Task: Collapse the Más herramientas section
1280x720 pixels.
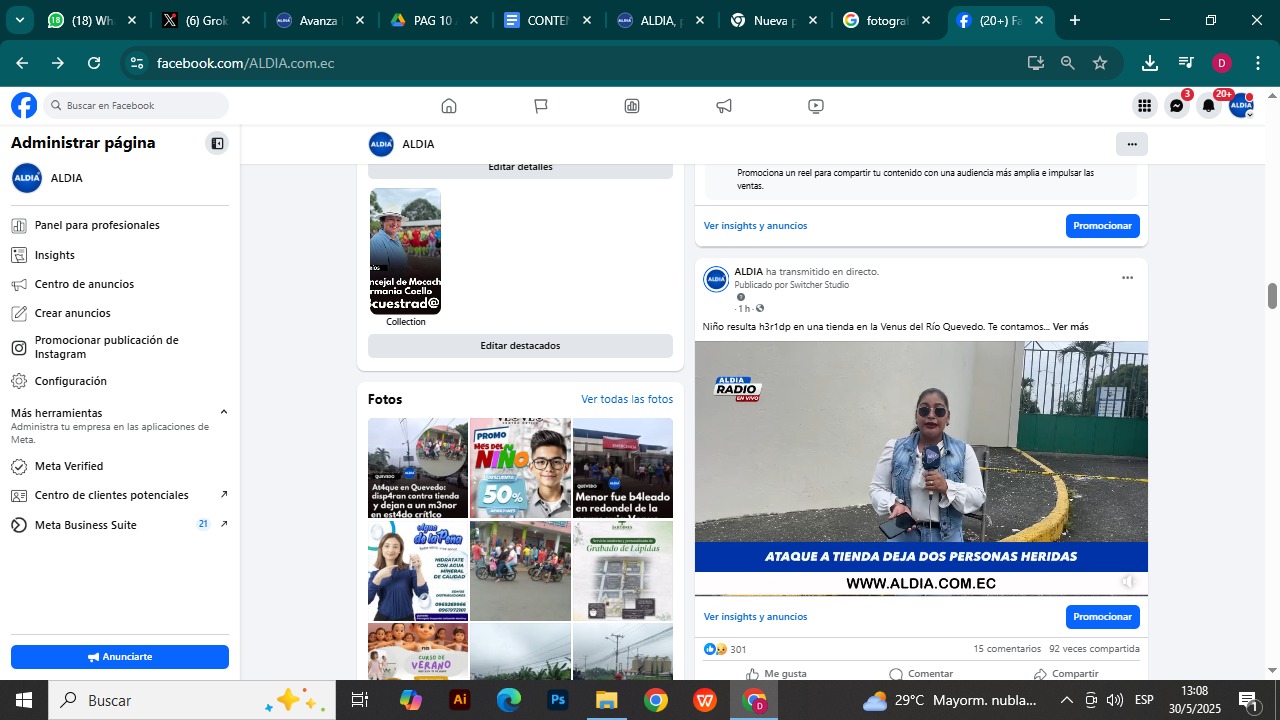Action: (x=223, y=412)
